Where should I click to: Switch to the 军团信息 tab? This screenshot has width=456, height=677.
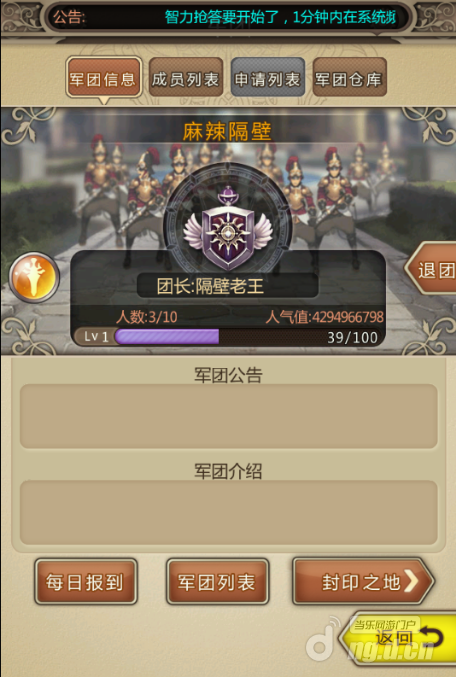point(104,79)
